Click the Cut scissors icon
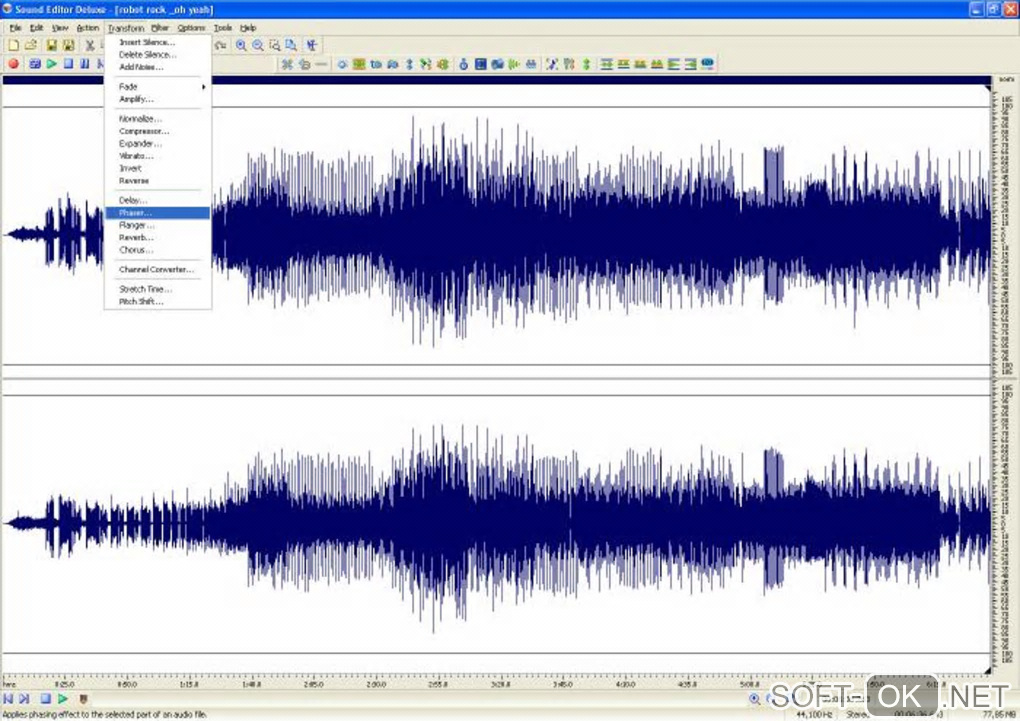This screenshot has width=1020, height=721. pos(89,46)
